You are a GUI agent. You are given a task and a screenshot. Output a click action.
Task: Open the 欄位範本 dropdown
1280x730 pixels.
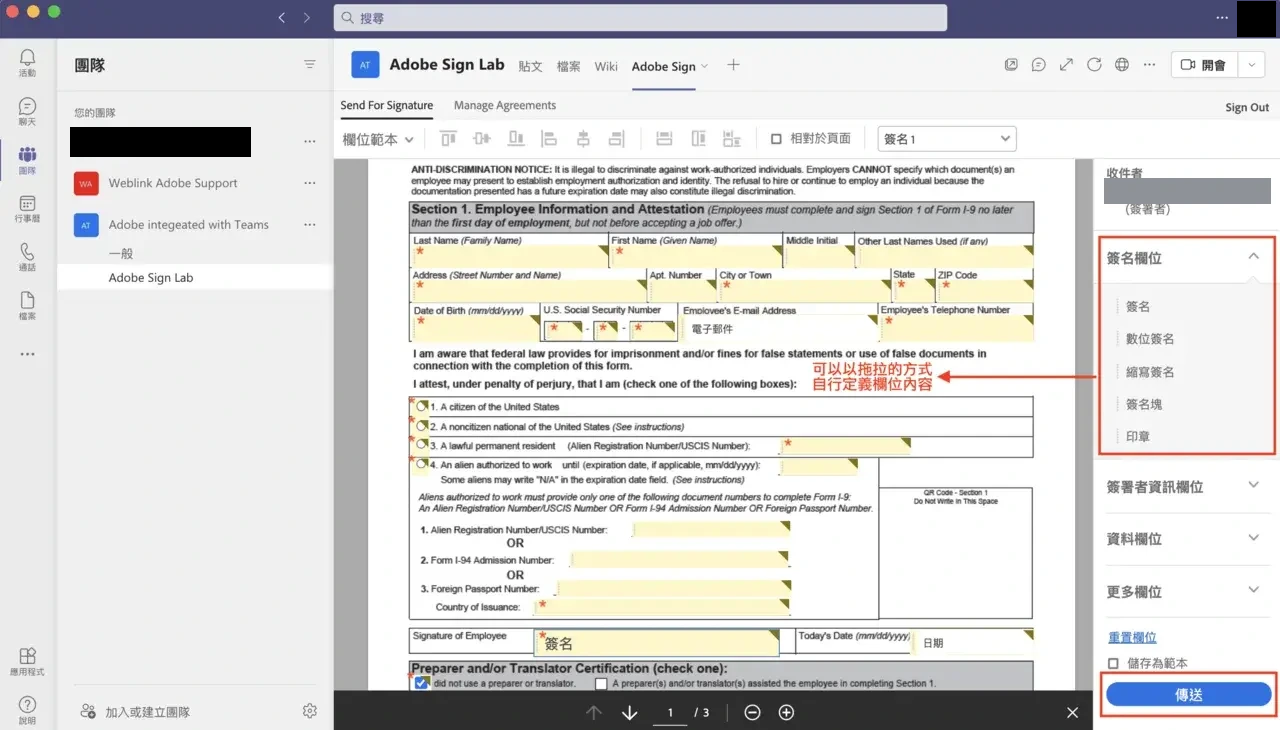pyautogui.click(x=378, y=140)
